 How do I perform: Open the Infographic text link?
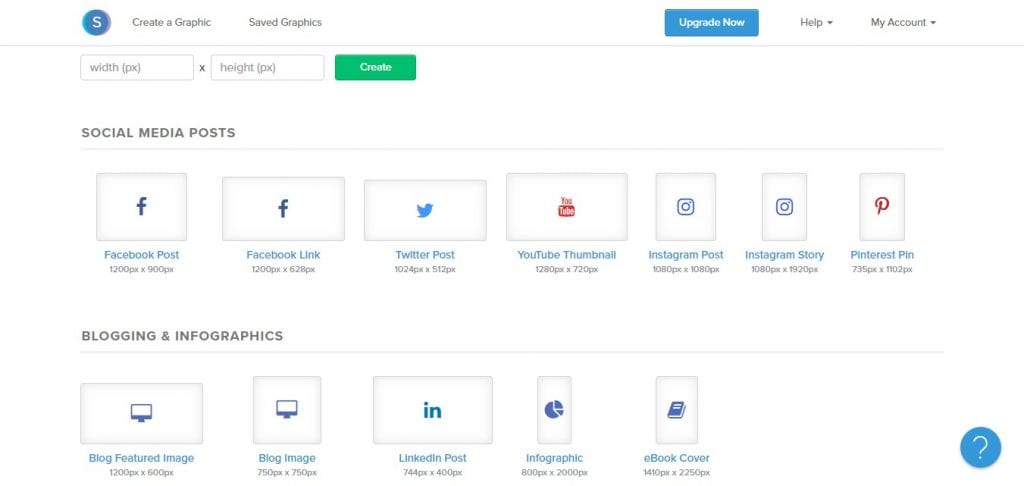(x=554, y=458)
